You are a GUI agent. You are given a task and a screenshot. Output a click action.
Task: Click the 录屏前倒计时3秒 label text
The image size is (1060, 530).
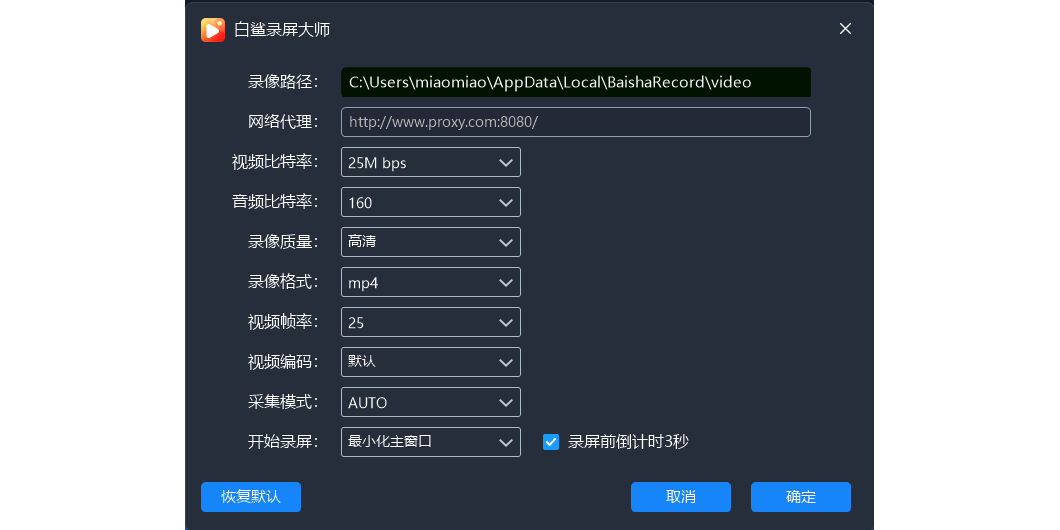click(628, 442)
